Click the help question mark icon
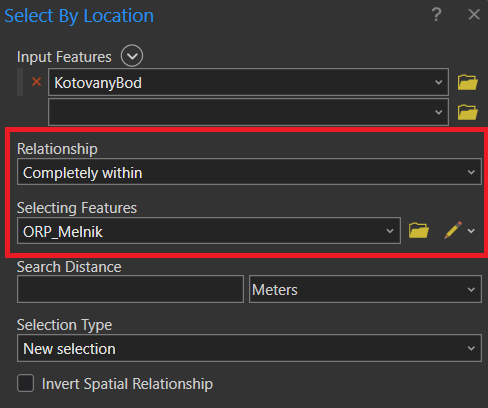 click(x=436, y=15)
